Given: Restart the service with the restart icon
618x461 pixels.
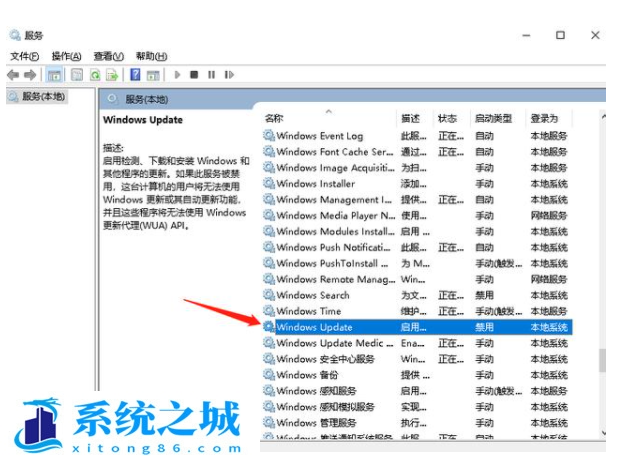Looking at the screenshot, I should coord(229,74).
